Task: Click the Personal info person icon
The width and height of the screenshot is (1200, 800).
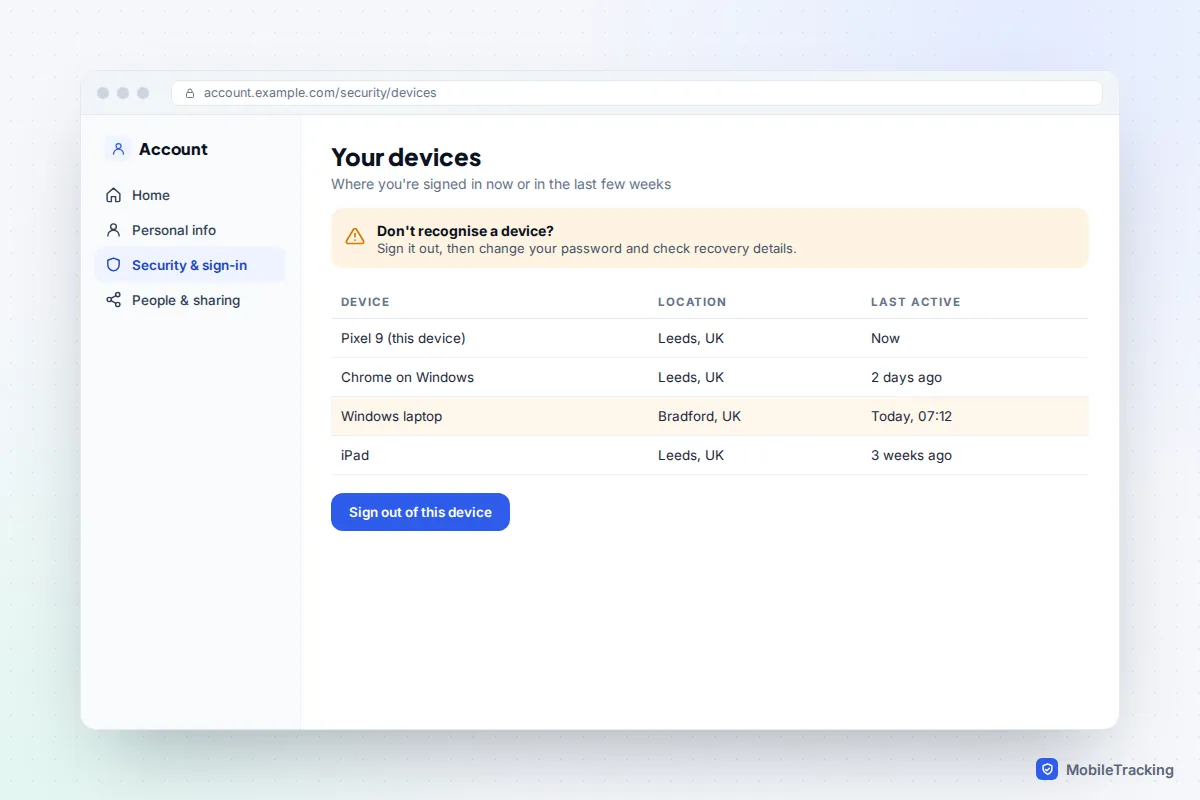Action: pos(113,230)
